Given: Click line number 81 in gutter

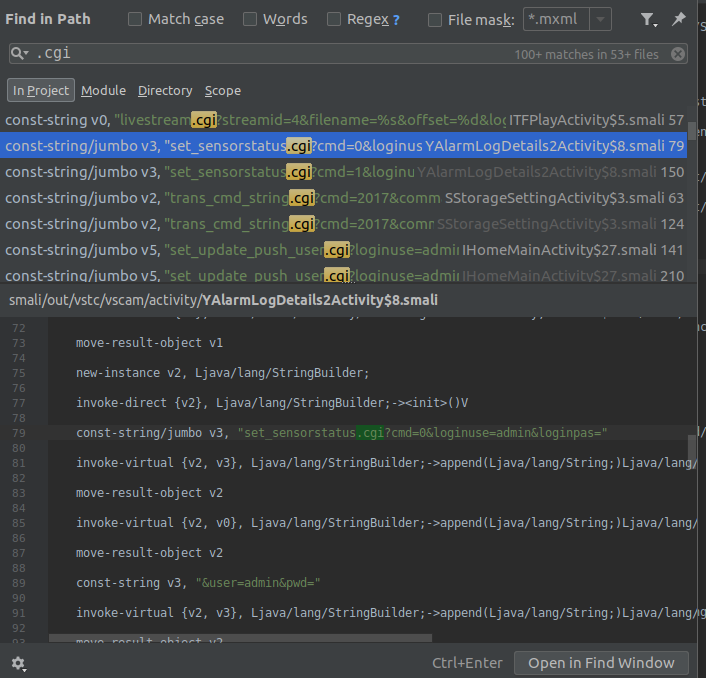Looking at the screenshot, I should 19,463.
